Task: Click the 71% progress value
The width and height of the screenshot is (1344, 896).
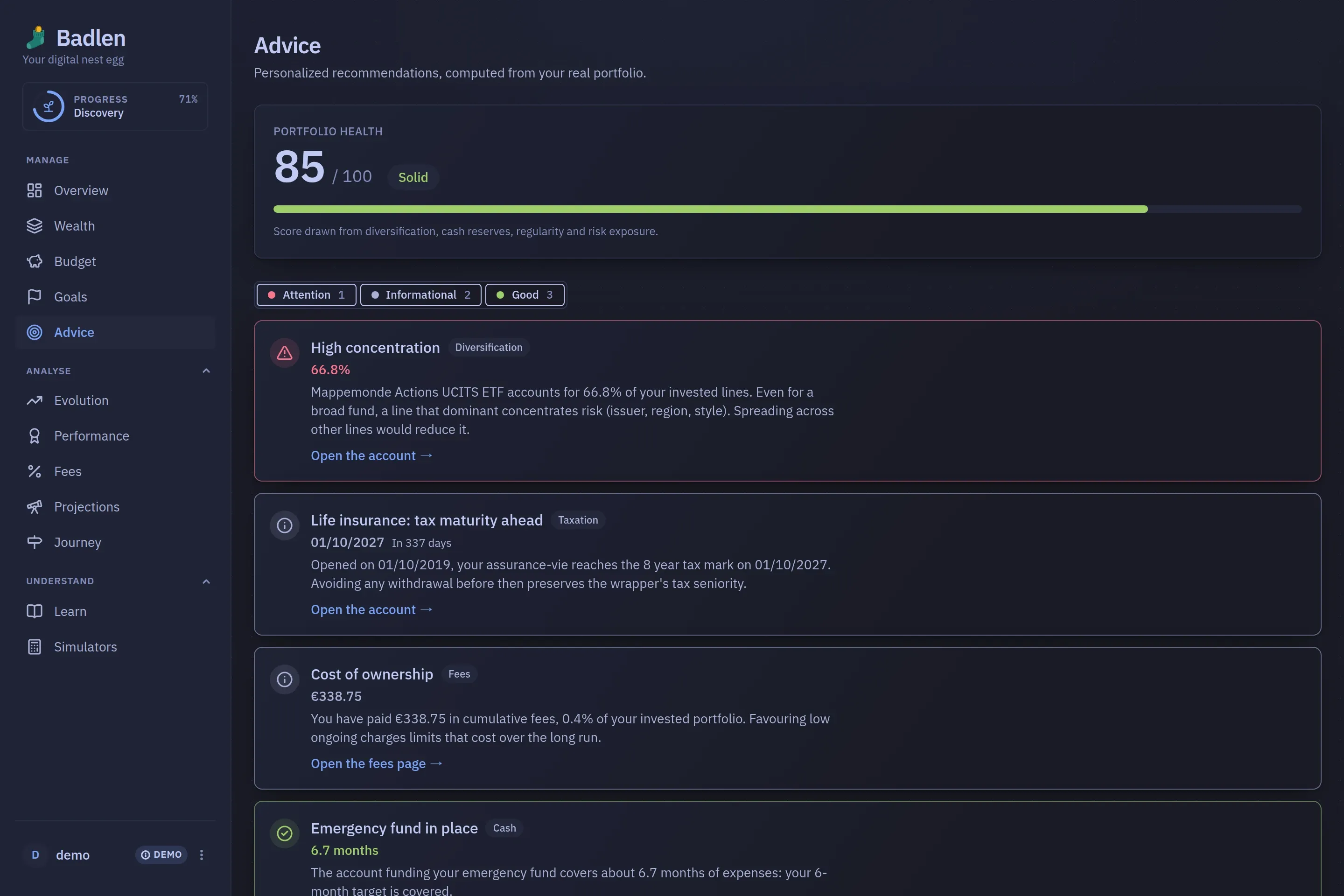Action: pos(188,99)
